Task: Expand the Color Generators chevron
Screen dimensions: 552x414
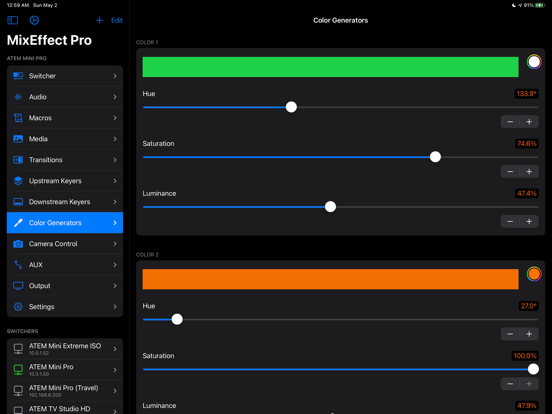Action: 115,222
